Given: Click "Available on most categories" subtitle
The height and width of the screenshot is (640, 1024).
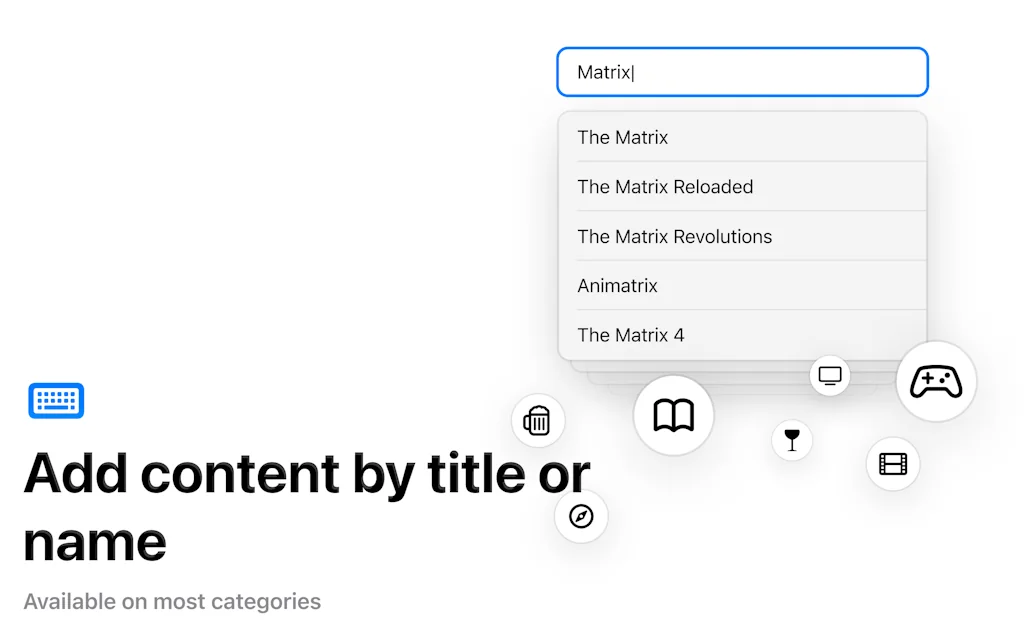Looking at the screenshot, I should (x=172, y=602).
